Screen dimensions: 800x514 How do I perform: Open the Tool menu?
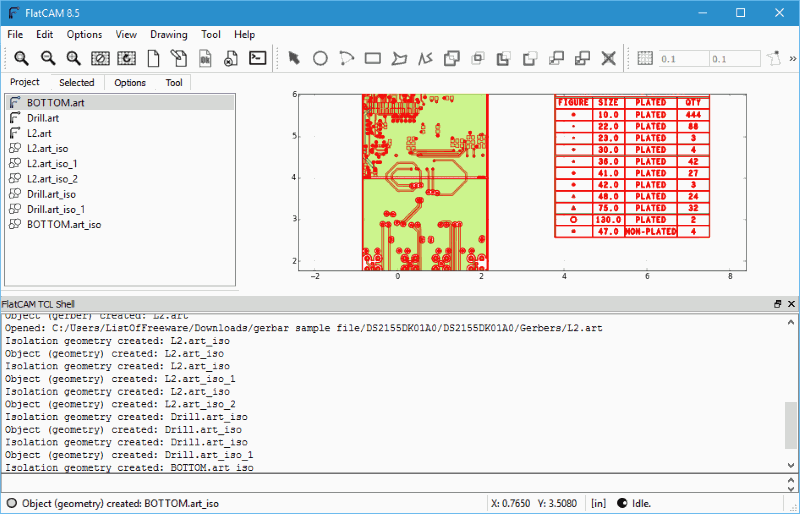pos(211,35)
